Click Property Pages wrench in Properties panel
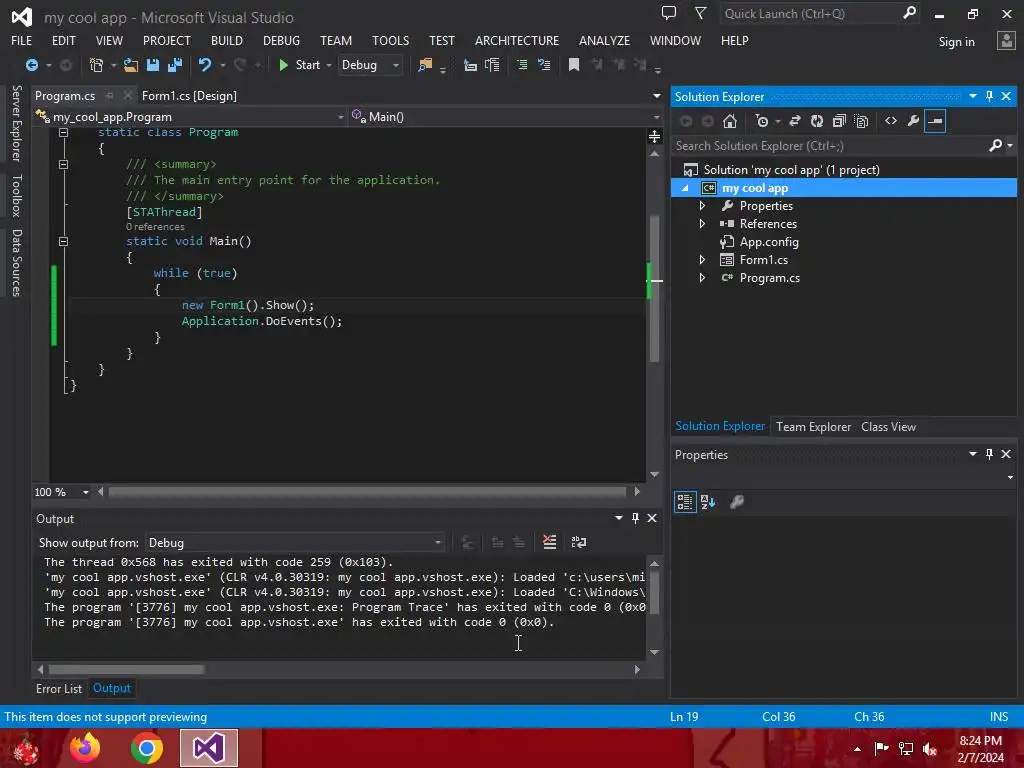Viewport: 1024px width, 768px height. (x=737, y=502)
